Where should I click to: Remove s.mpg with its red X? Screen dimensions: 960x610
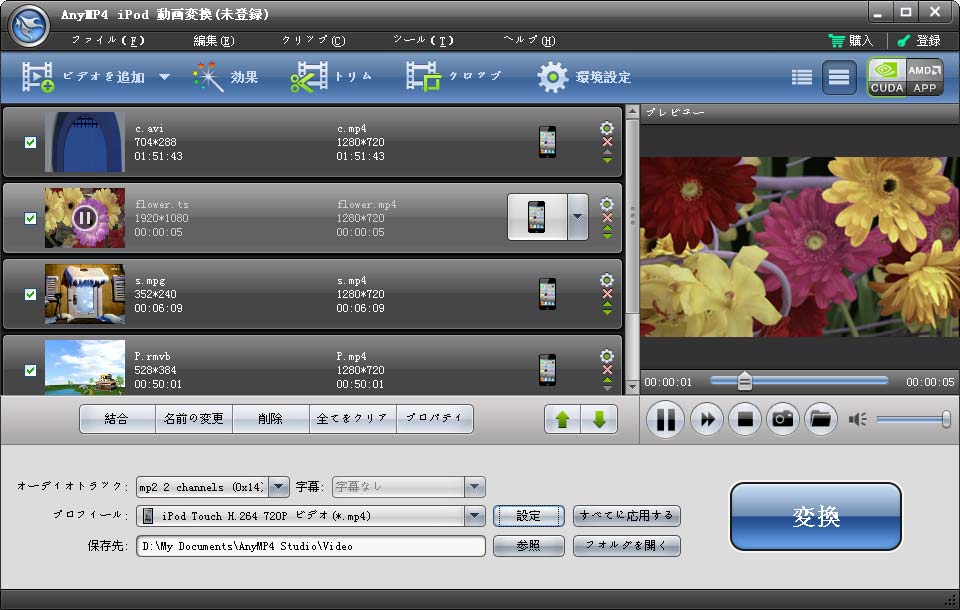coord(607,294)
